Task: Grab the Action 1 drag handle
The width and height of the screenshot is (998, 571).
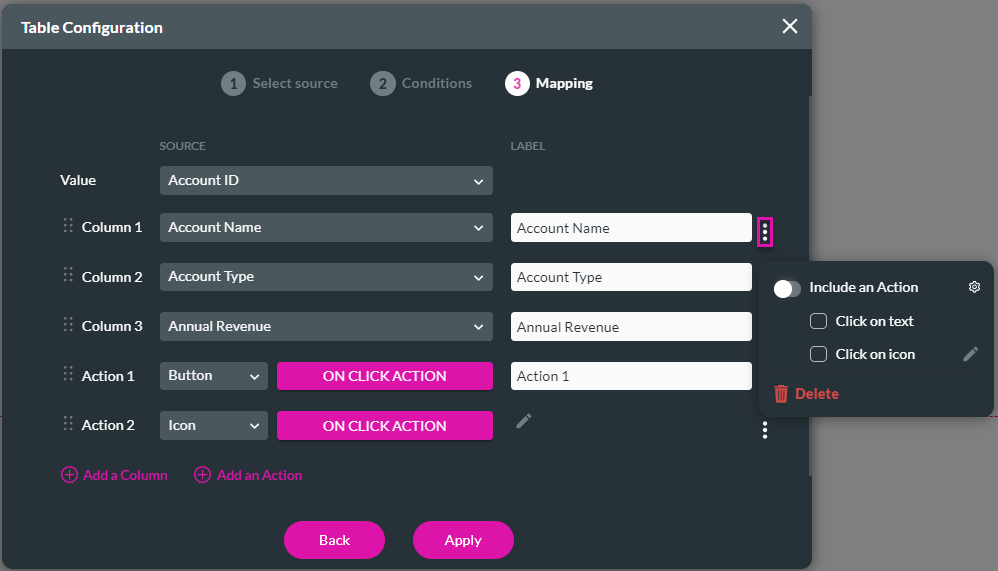Action: pyautogui.click(x=68, y=374)
